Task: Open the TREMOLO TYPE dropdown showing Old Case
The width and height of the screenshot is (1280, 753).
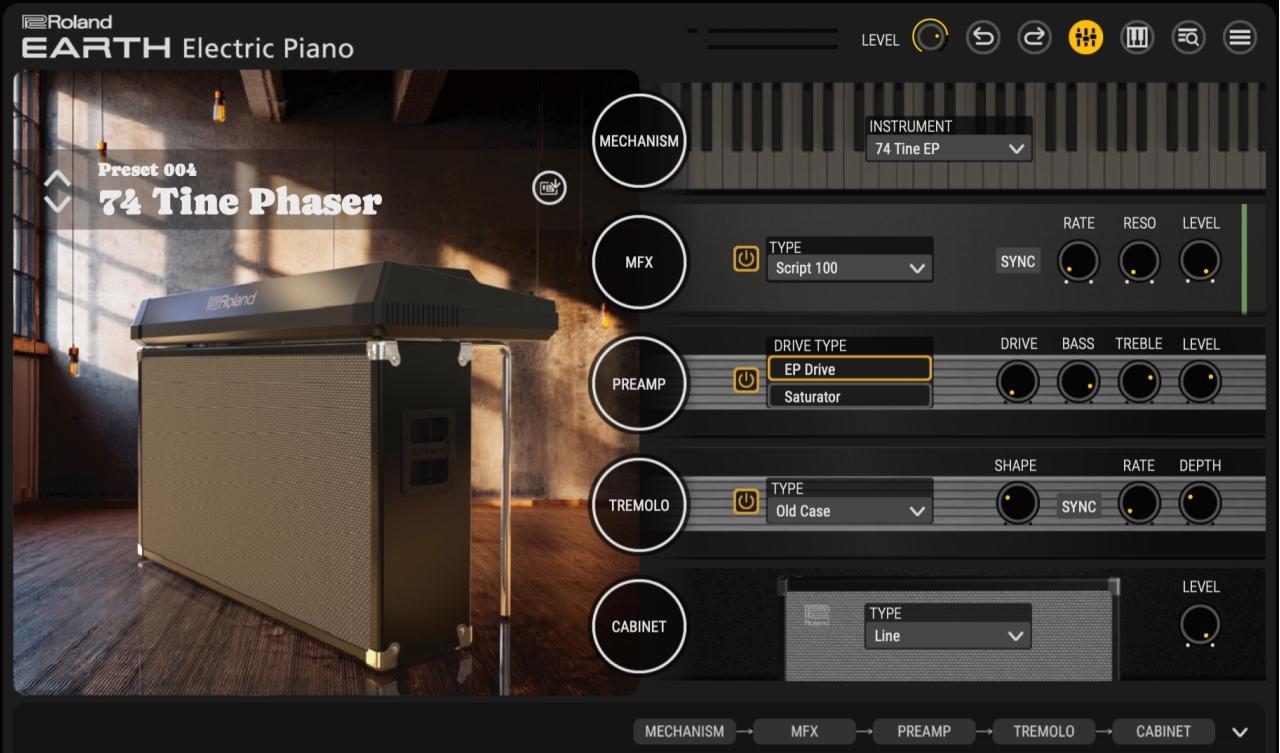Action: pyautogui.click(x=849, y=511)
